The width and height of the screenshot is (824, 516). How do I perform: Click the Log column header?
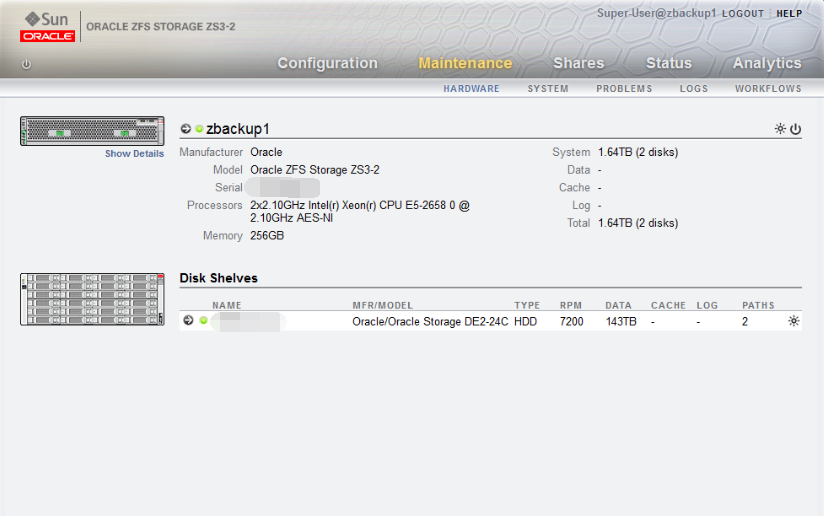tap(707, 305)
